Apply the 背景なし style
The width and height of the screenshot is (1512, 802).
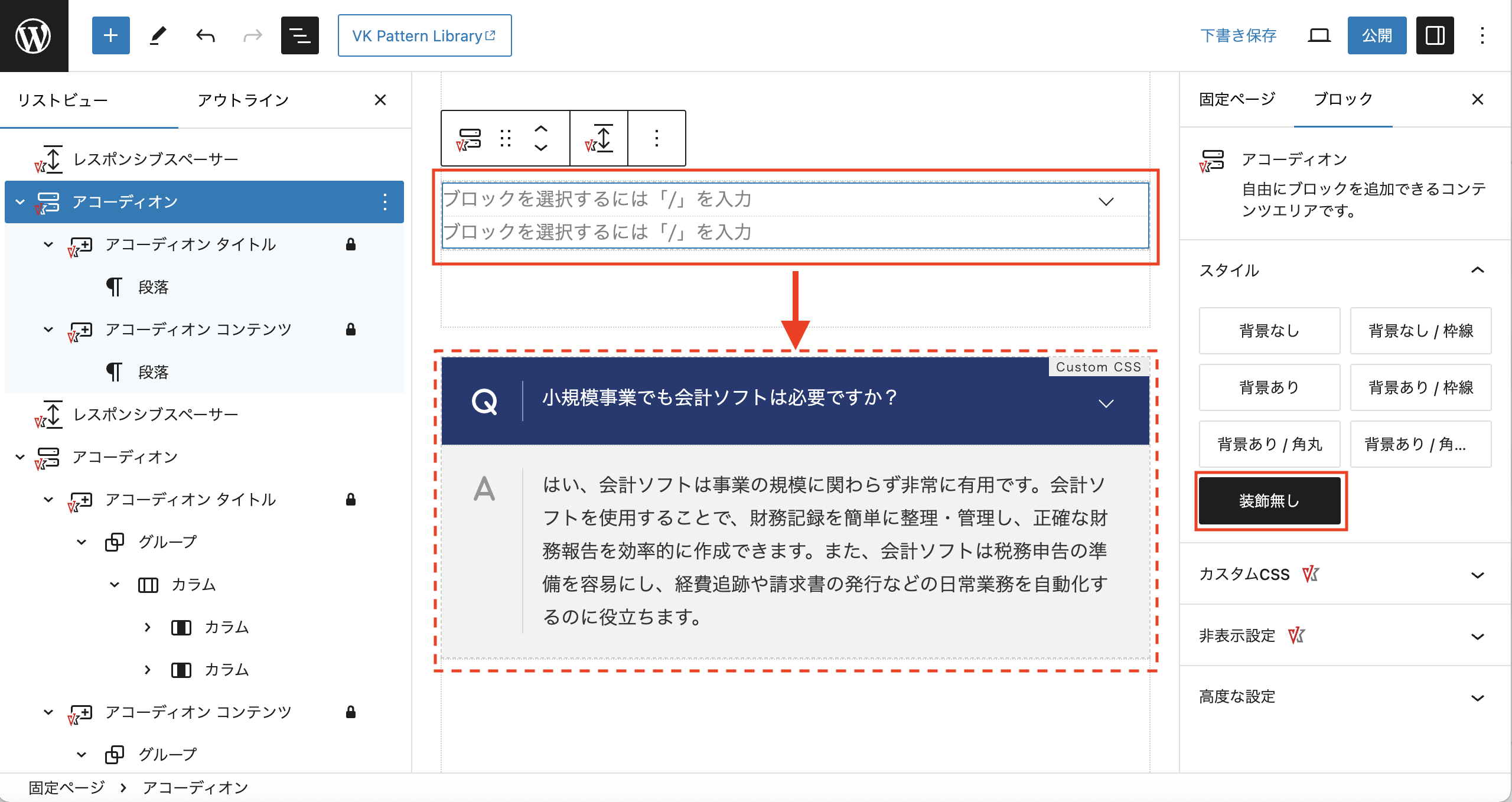1269,331
